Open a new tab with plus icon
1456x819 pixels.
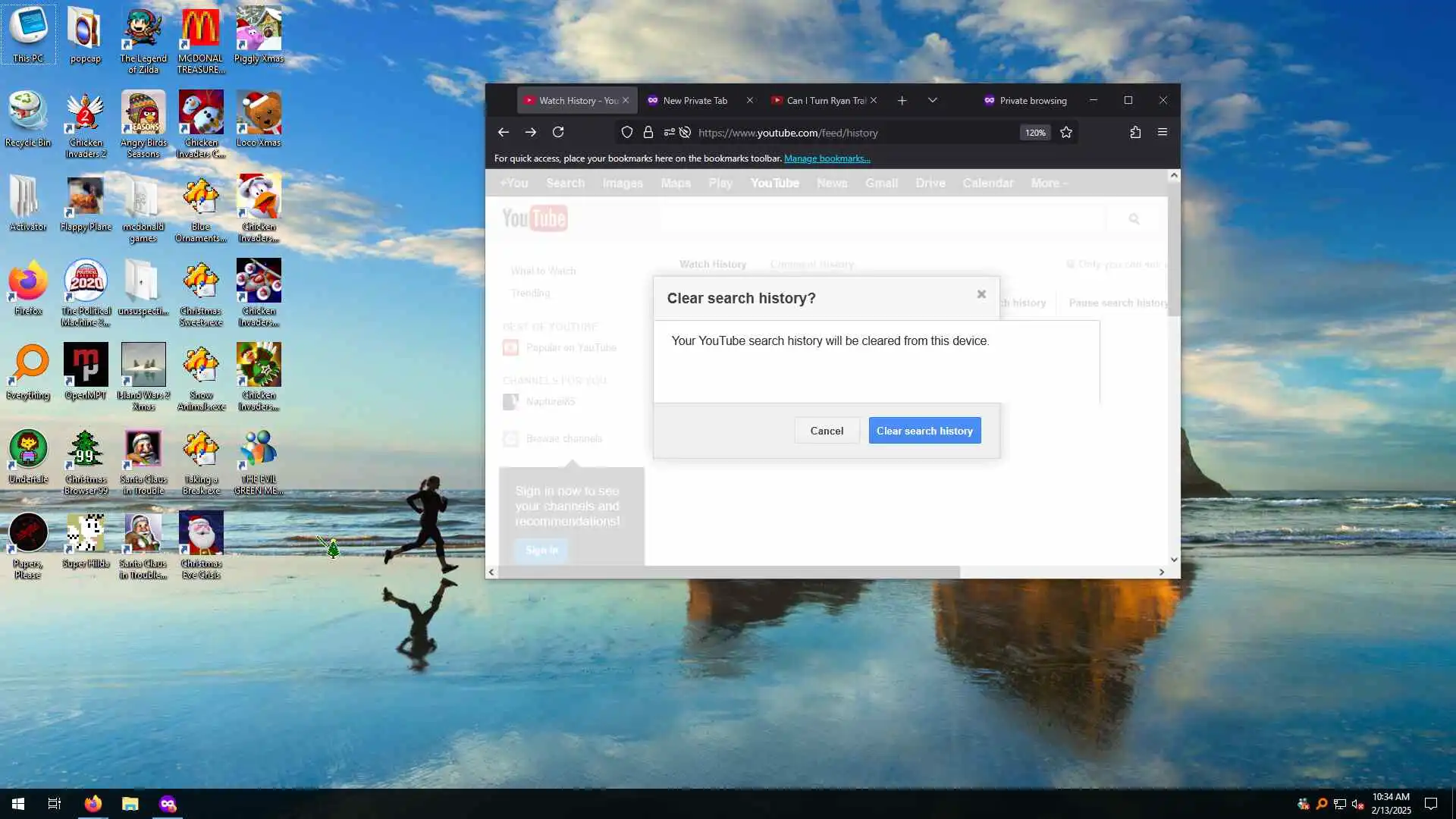pyautogui.click(x=902, y=100)
